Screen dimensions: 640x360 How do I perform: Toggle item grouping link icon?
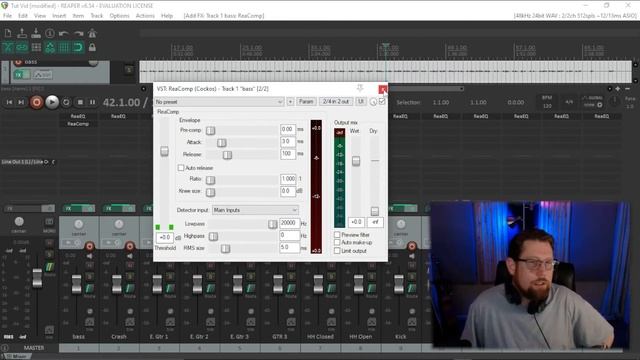tap(22, 47)
